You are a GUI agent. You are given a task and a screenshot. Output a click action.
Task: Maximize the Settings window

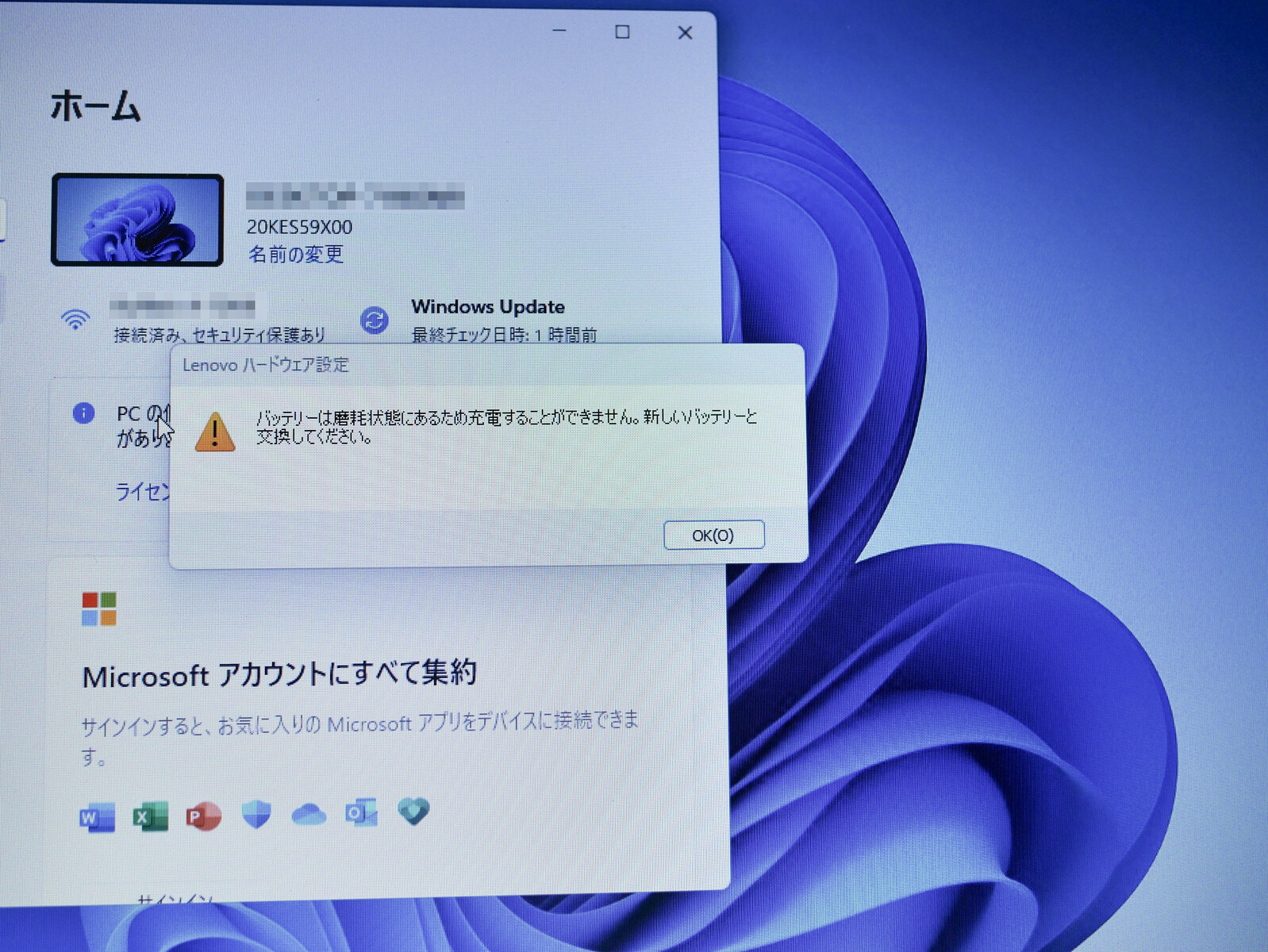(x=622, y=32)
